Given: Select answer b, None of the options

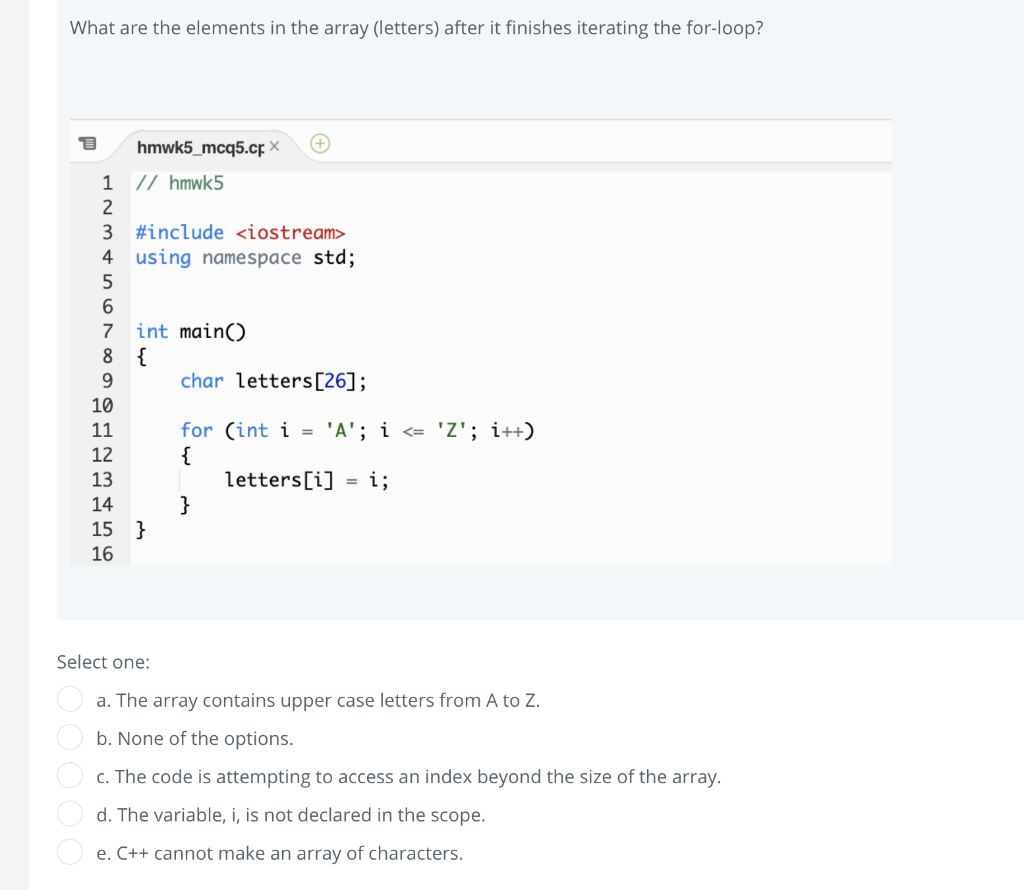Looking at the screenshot, I should point(70,737).
